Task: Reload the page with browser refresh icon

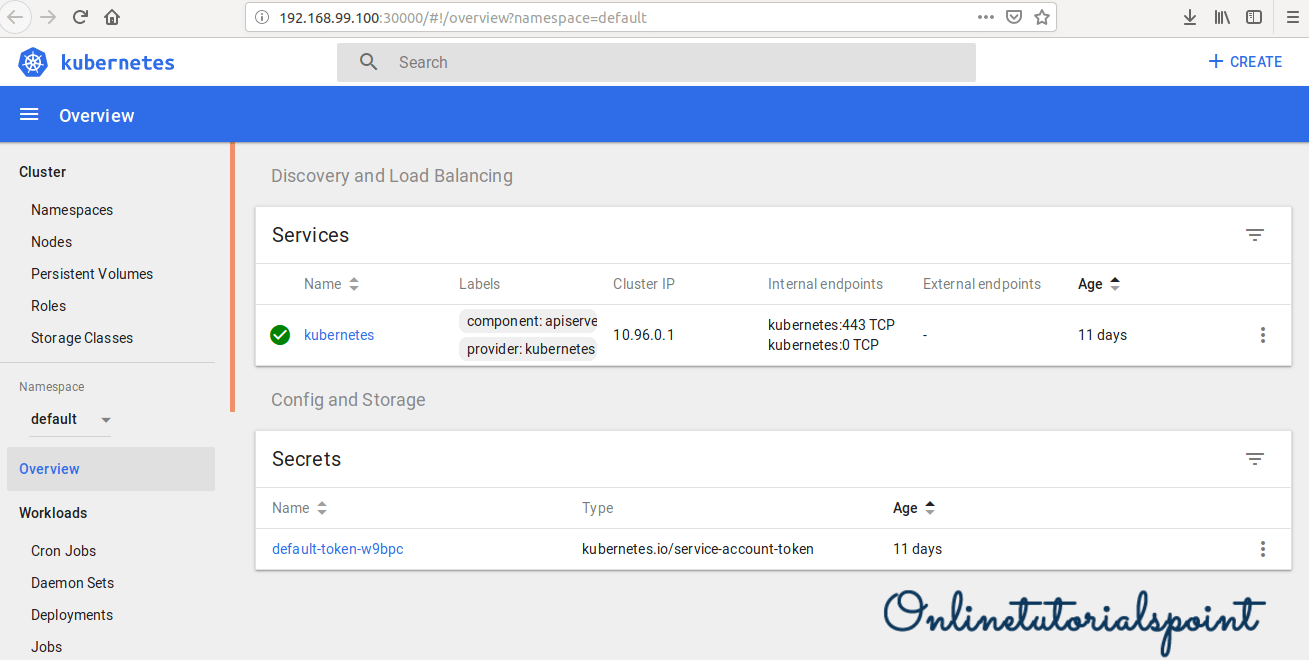Action: pyautogui.click(x=81, y=17)
